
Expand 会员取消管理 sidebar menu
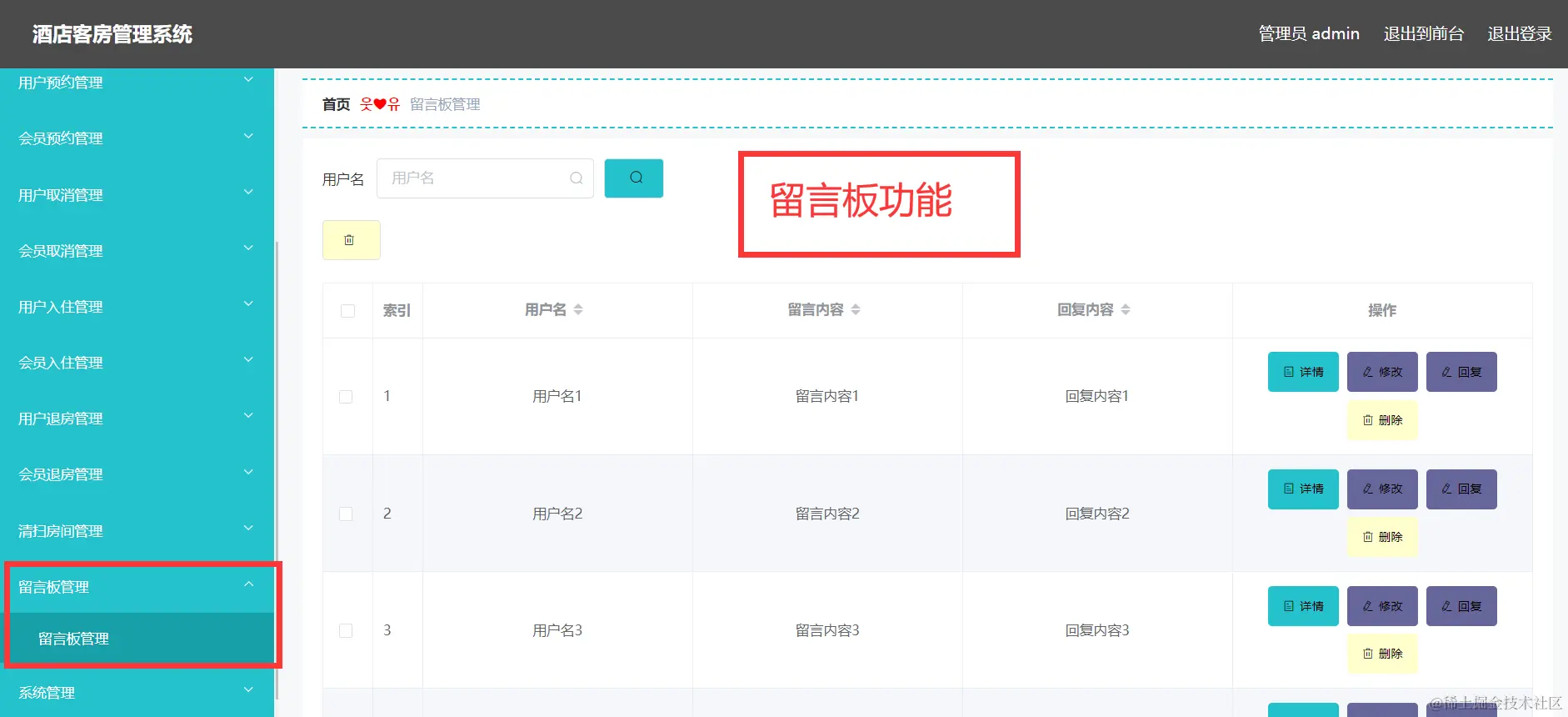[137, 250]
